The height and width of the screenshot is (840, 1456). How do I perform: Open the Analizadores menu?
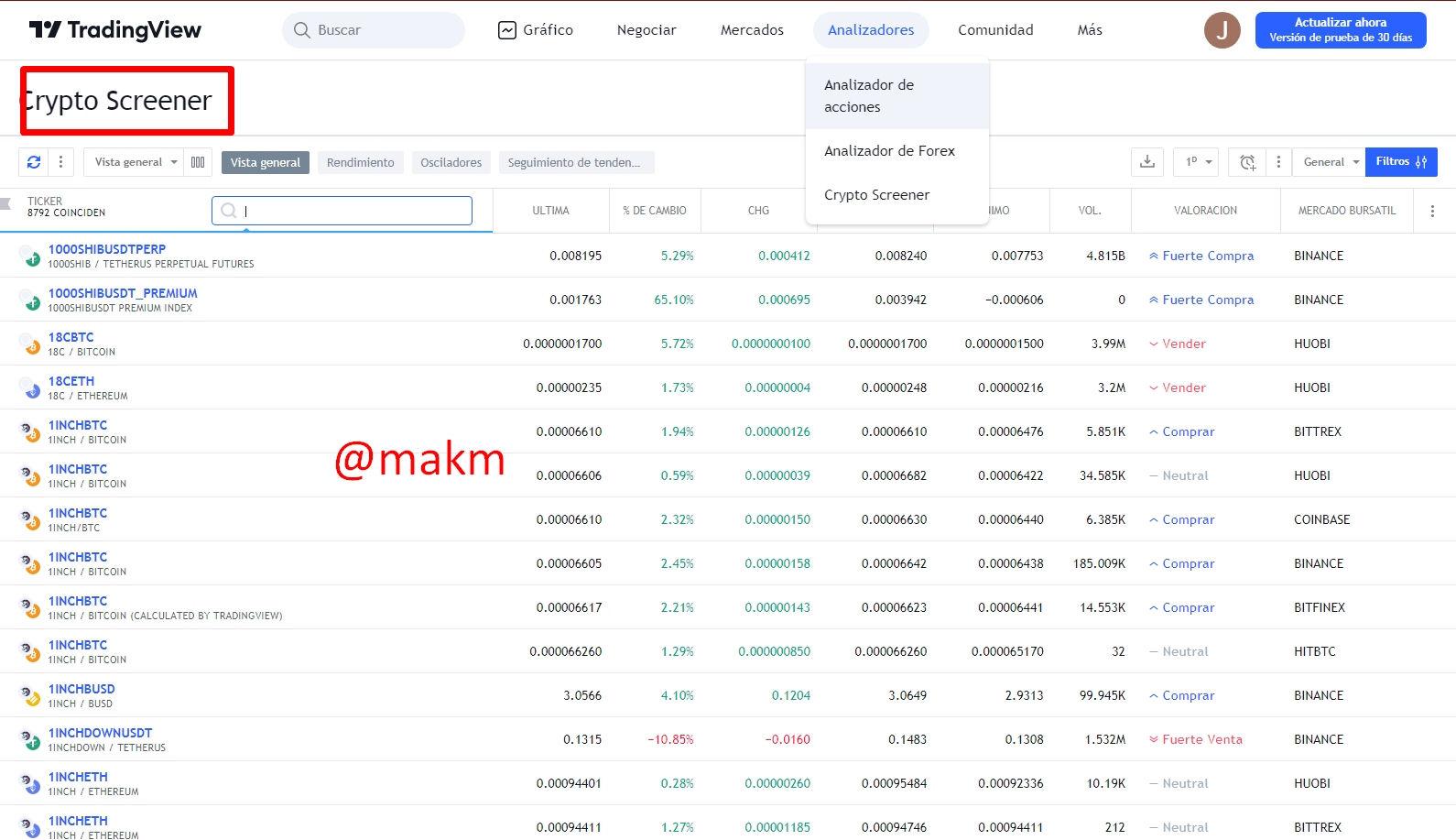(871, 30)
